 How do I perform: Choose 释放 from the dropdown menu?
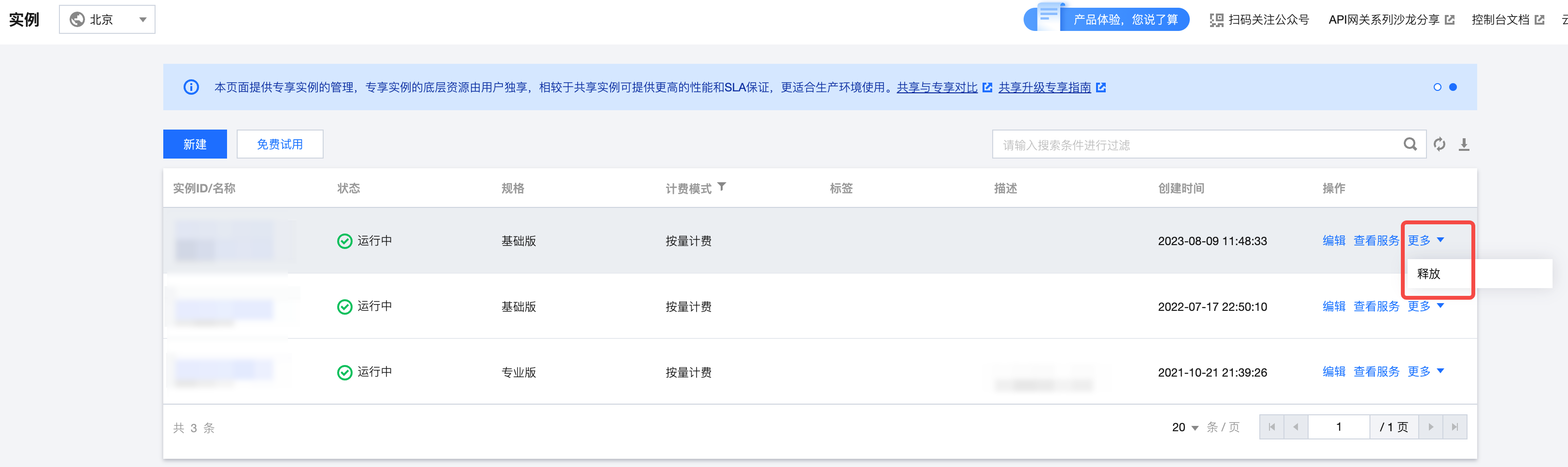coord(1428,274)
